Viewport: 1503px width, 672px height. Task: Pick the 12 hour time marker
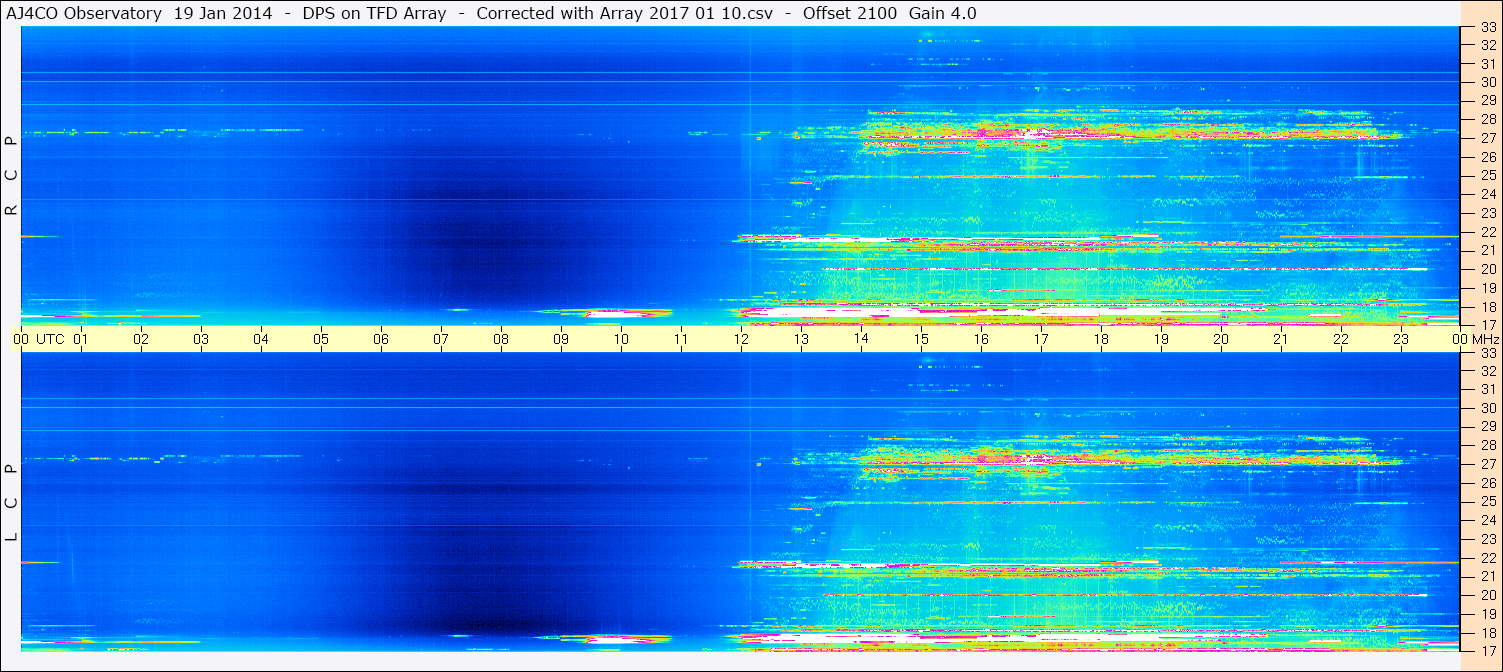(741, 339)
